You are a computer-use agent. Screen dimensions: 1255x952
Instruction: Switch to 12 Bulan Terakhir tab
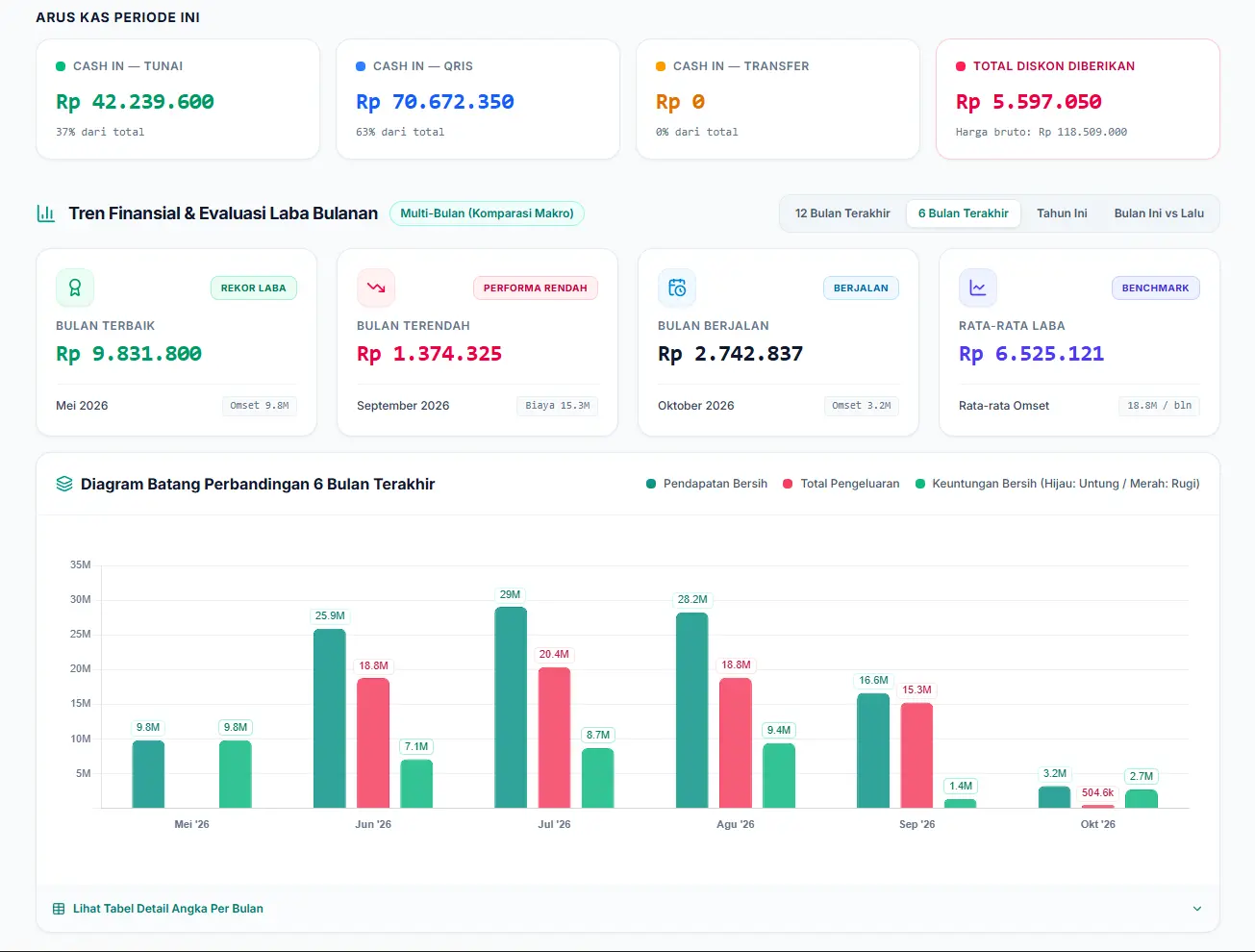tap(842, 213)
